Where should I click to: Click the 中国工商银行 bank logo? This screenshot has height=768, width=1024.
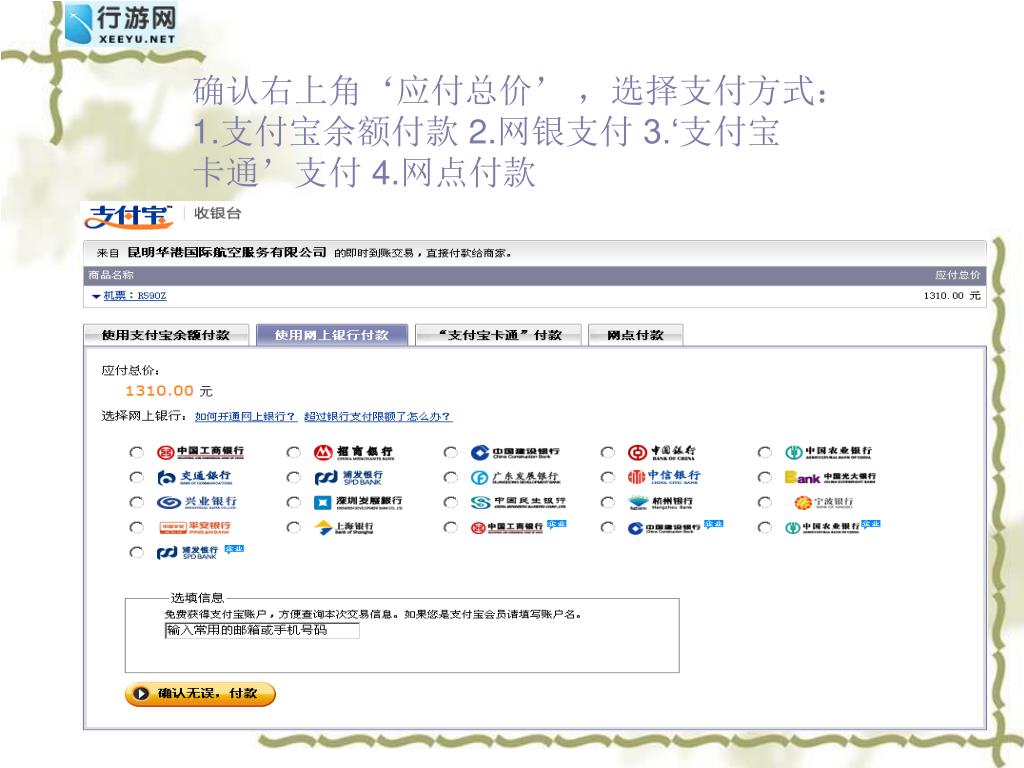(x=200, y=452)
